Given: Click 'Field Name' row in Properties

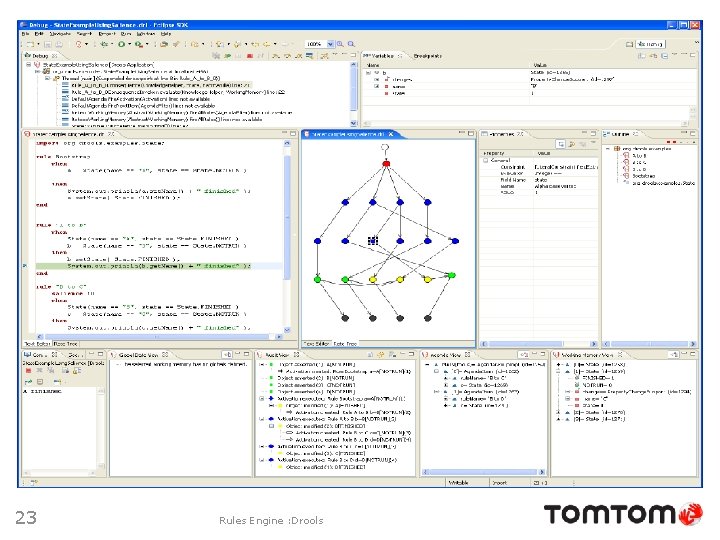Looking at the screenshot, I should (539, 180).
